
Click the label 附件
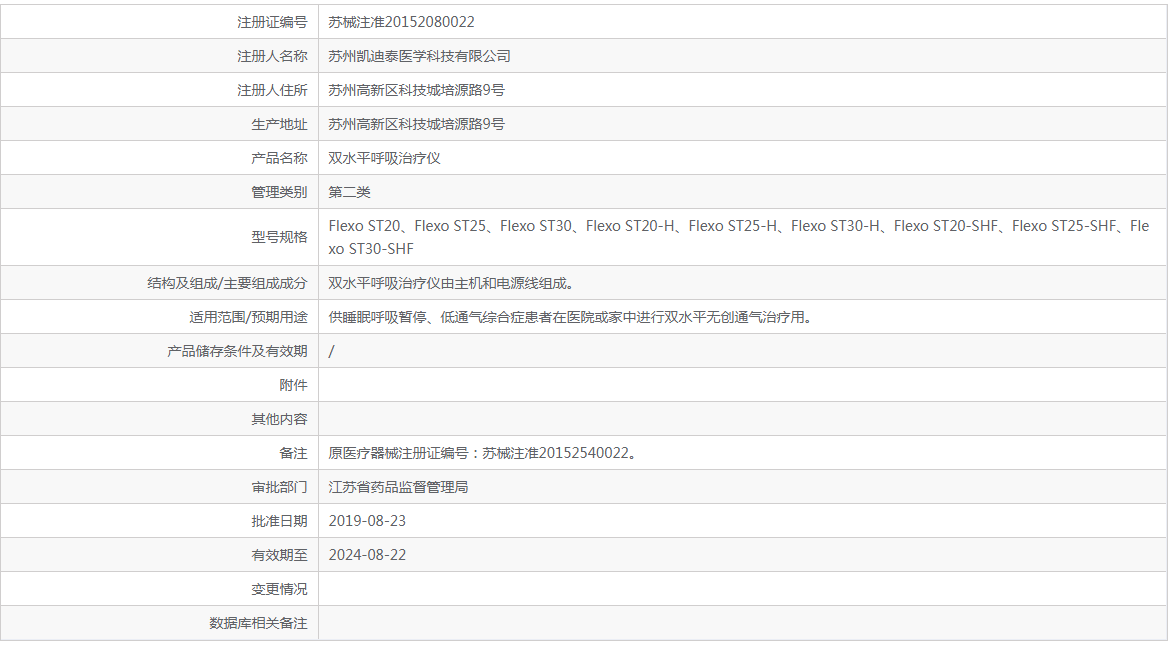point(293,385)
